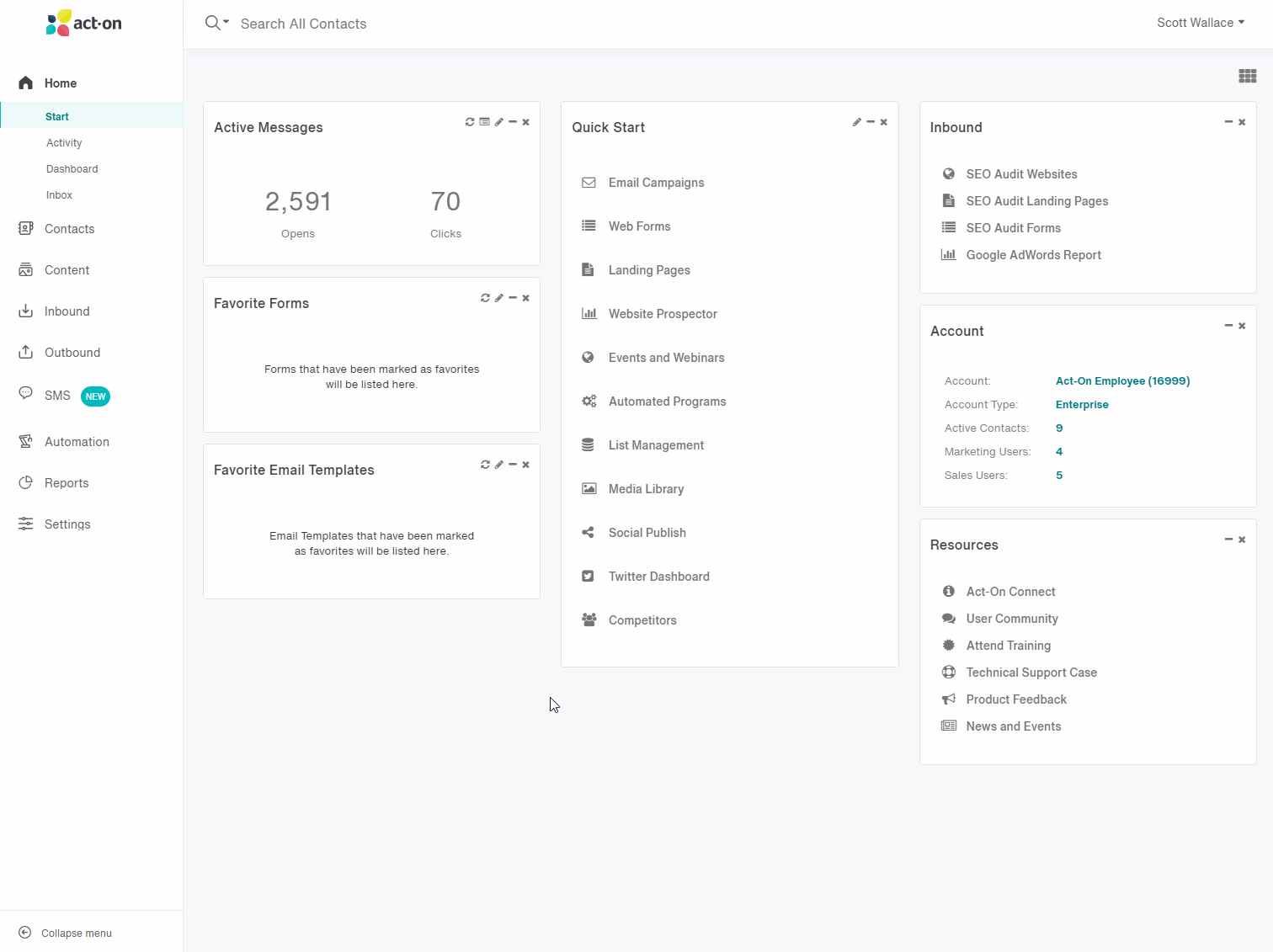This screenshot has width=1273, height=952.
Task: Refresh the Active Messages widget
Action: click(x=470, y=122)
